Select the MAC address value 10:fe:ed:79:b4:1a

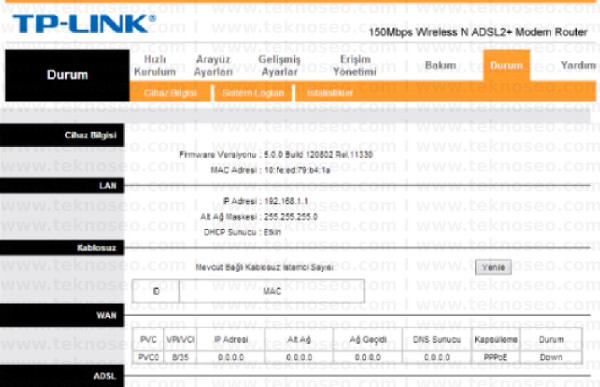tap(297, 170)
